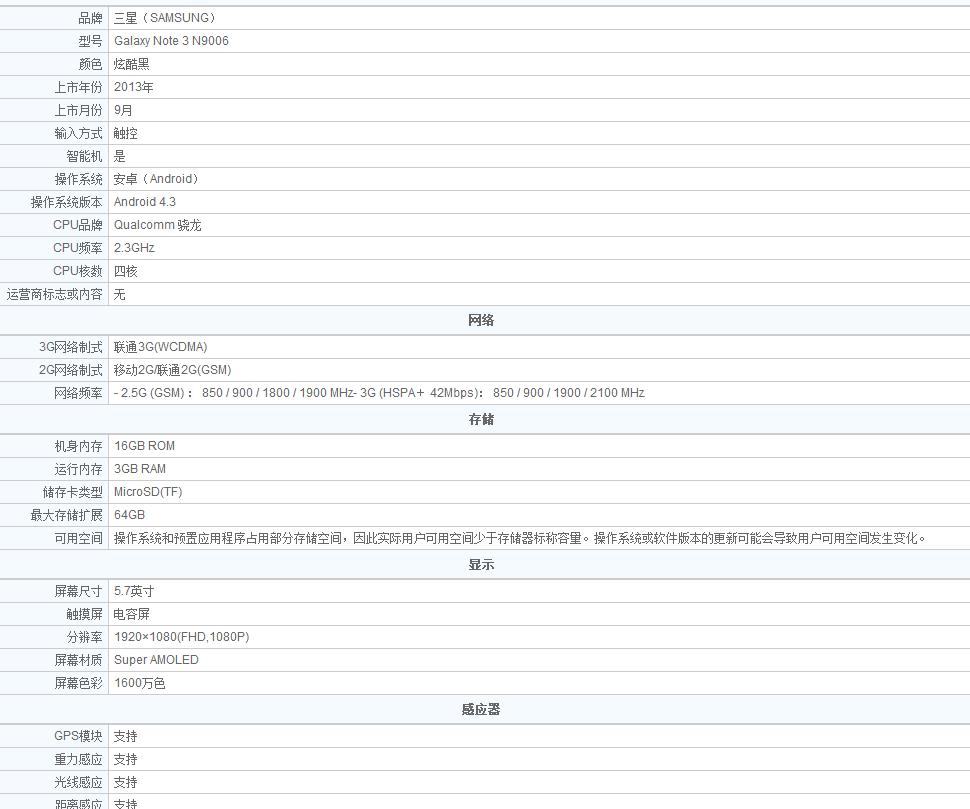Click the 显示 section header
The height and width of the screenshot is (809, 970).
click(481, 565)
